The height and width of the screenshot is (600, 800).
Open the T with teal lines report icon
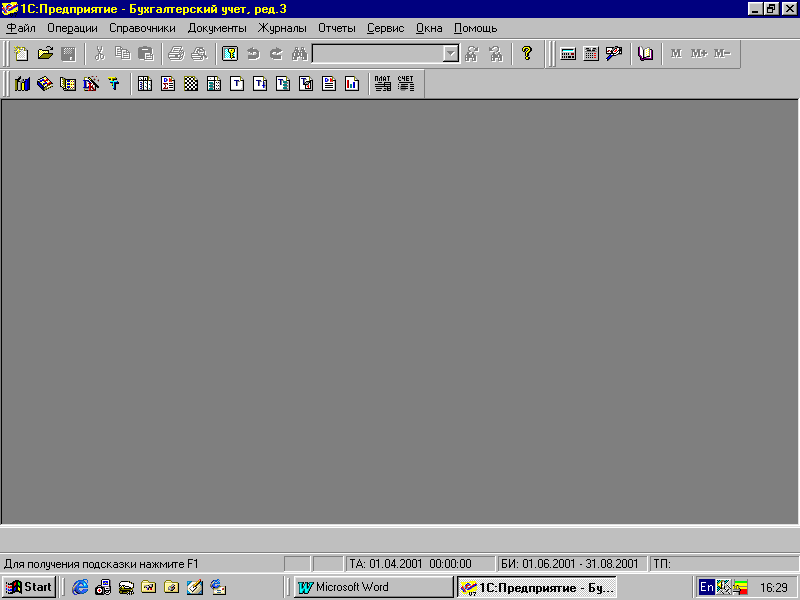pos(283,84)
